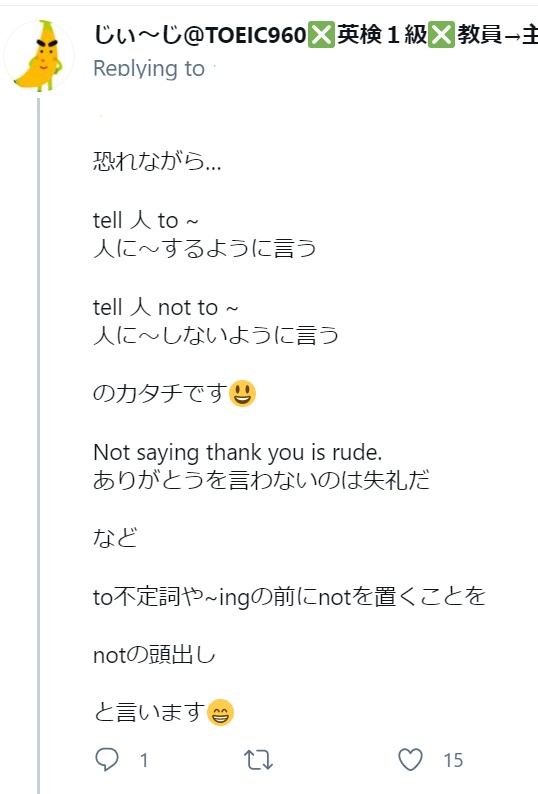Click the line 'tell 人 not to ~'
The width and height of the screenshot is (538, 794).
tap(165, 307)
